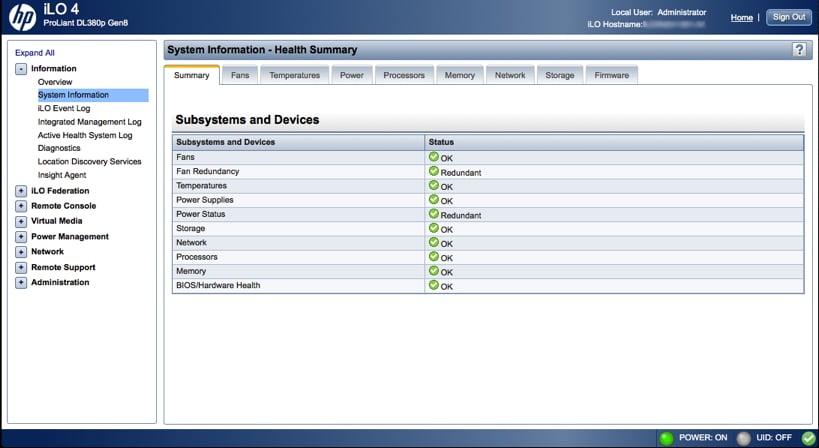Expand the Administration node

[x=21, y=282]
